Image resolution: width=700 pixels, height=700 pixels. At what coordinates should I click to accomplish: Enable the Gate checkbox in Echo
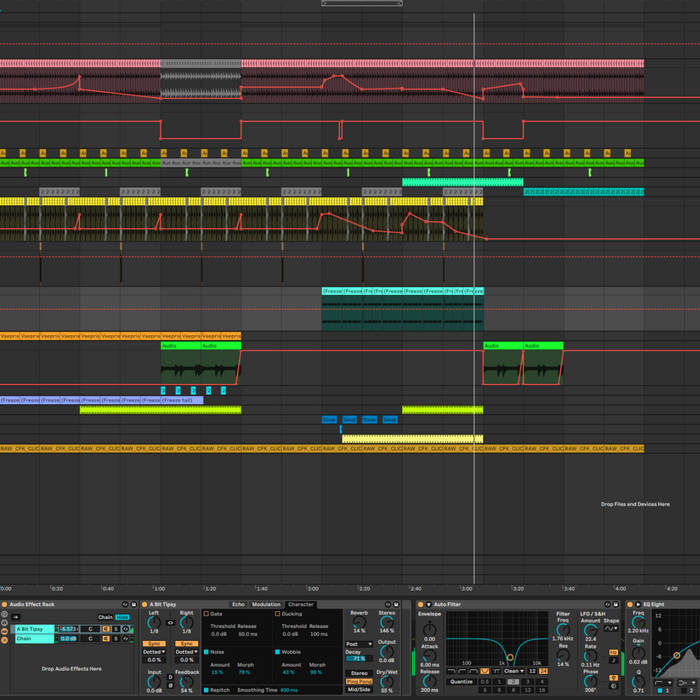(x=206, y=614)
